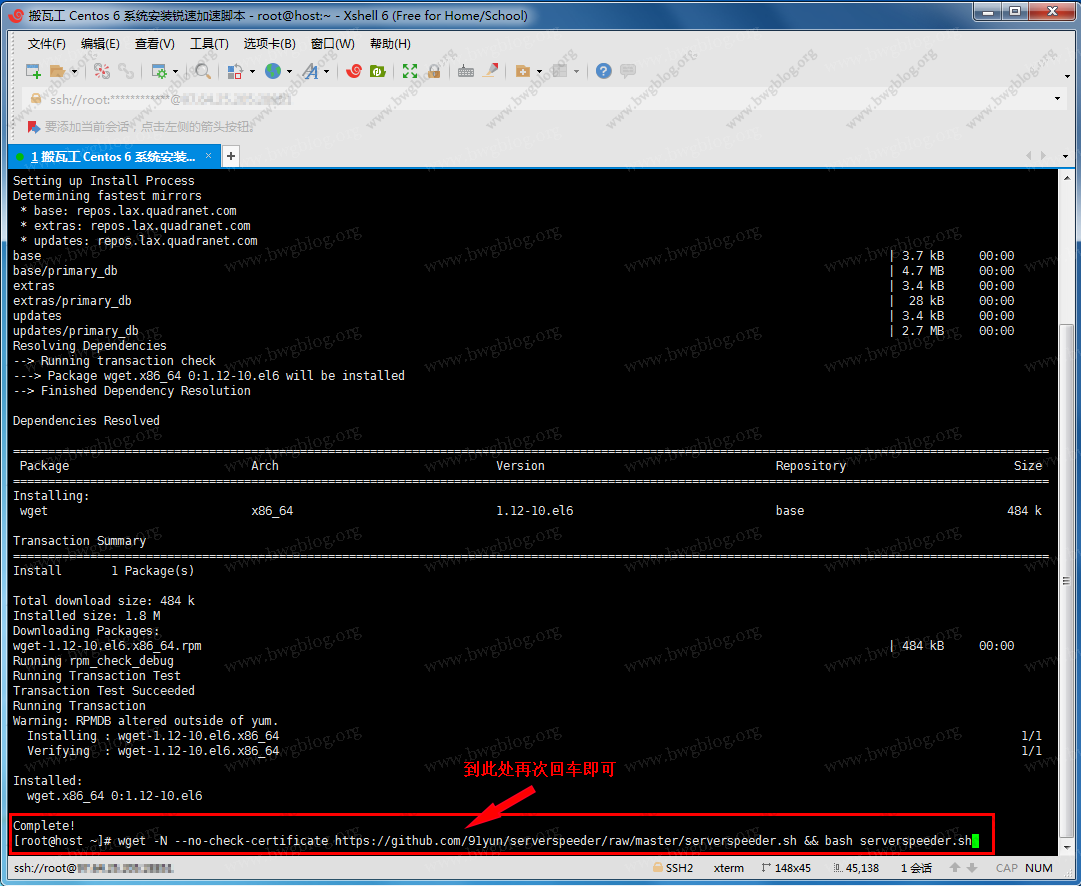Click the scrollbar up arrow
1081x886 pixels.
(1066, 177)
